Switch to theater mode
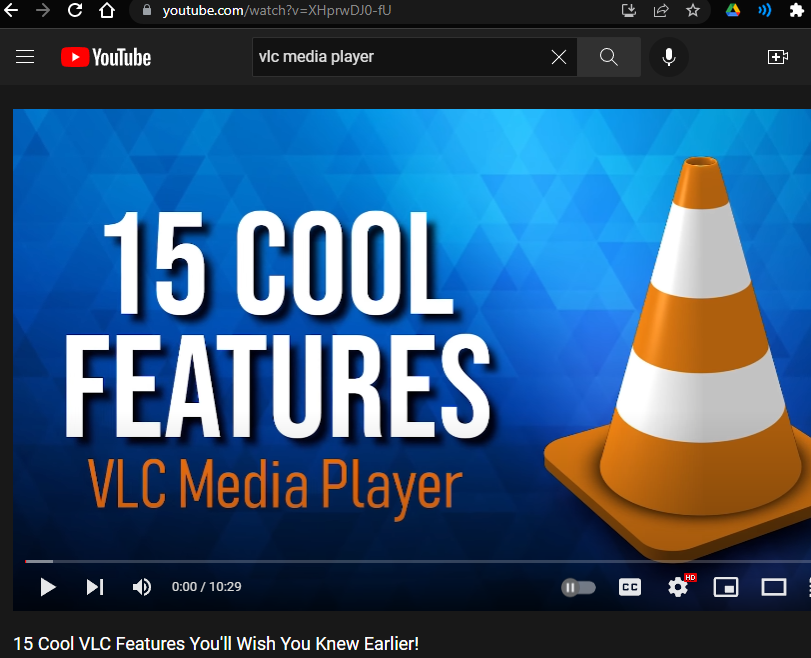Viewport: 811px width, 658px height. [774, 587]
